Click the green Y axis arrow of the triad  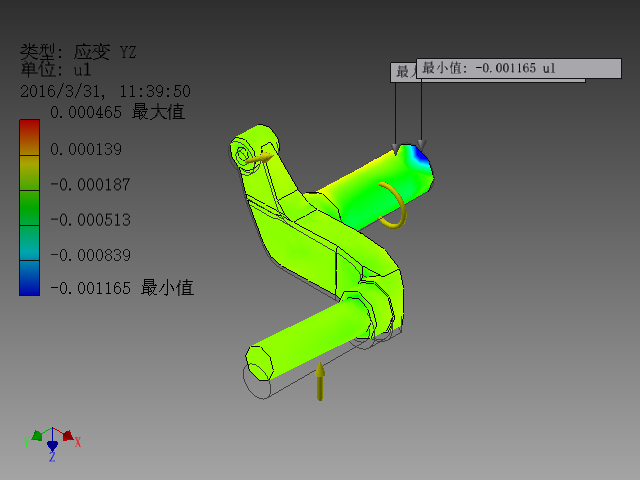click(37, 436)
